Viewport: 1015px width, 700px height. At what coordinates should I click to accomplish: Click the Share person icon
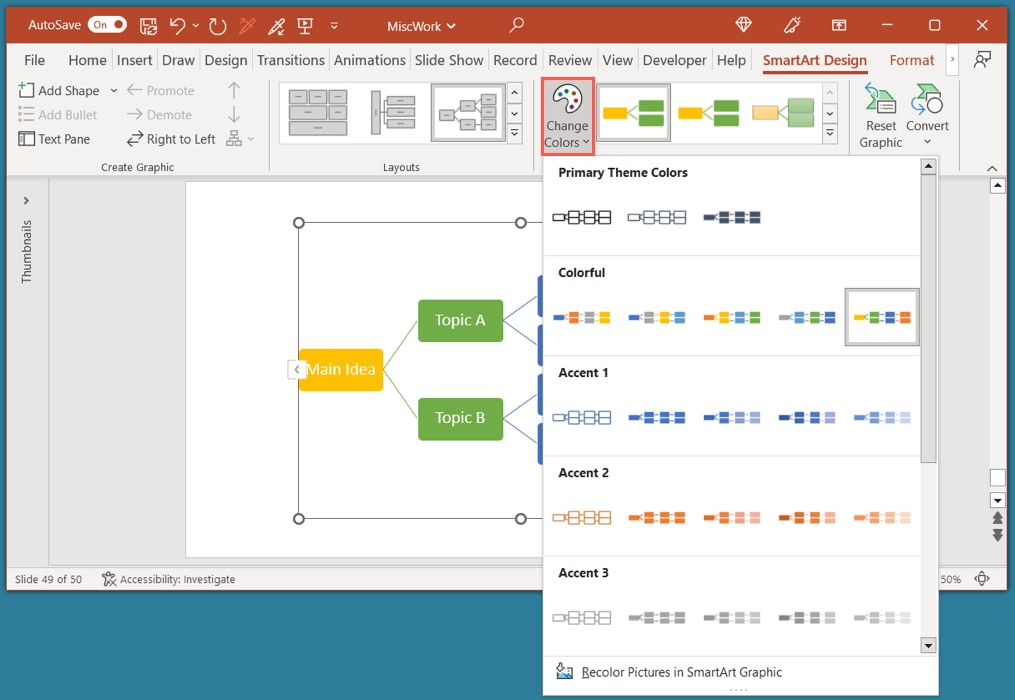coord(982,60)
